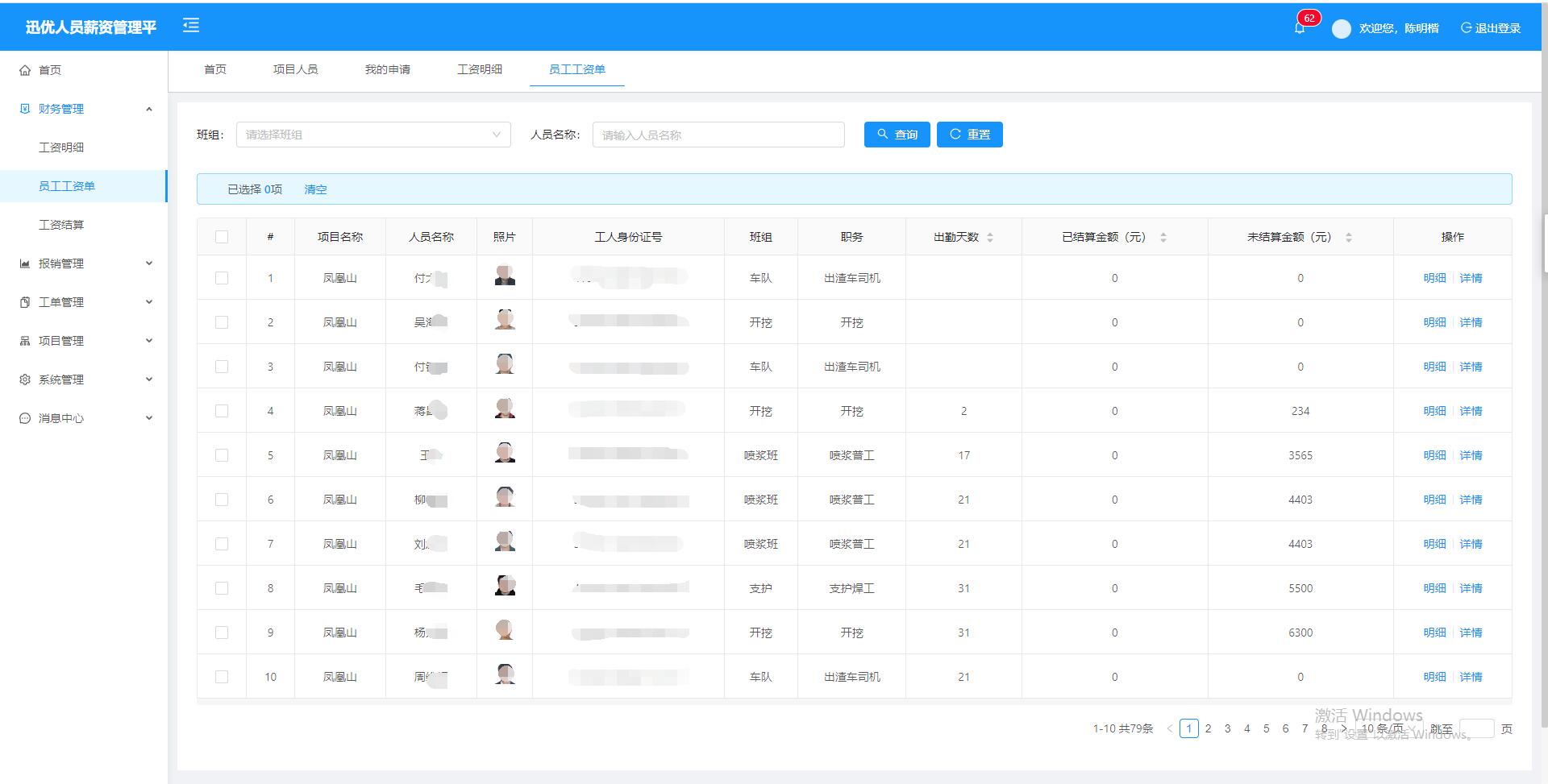This screenshot has height=784, width=1548.
Task: Open 报销管理 reimbursement module icon
Action: tap(25, 263)
